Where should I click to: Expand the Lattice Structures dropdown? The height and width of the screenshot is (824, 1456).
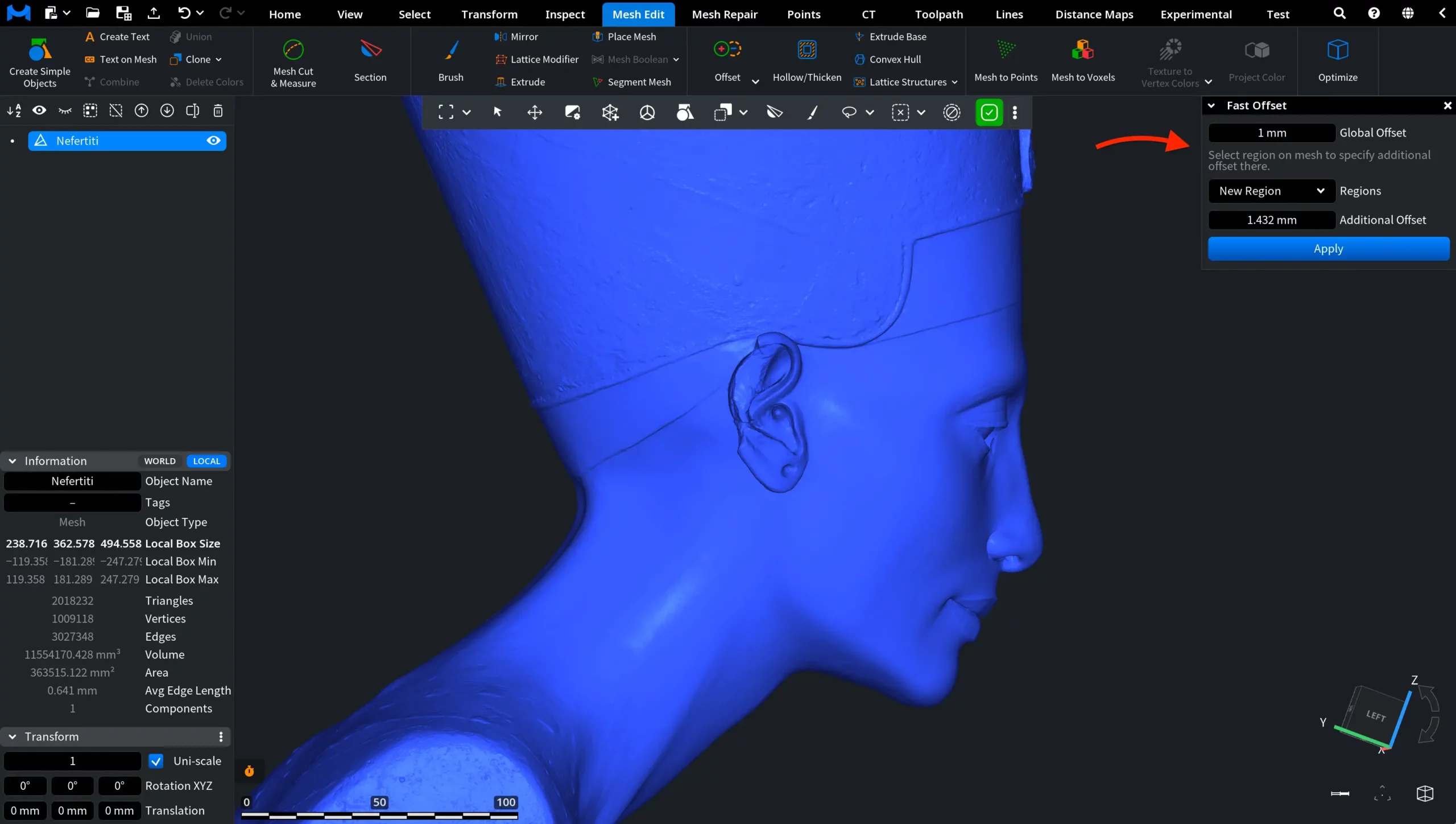tap(954, 82)
